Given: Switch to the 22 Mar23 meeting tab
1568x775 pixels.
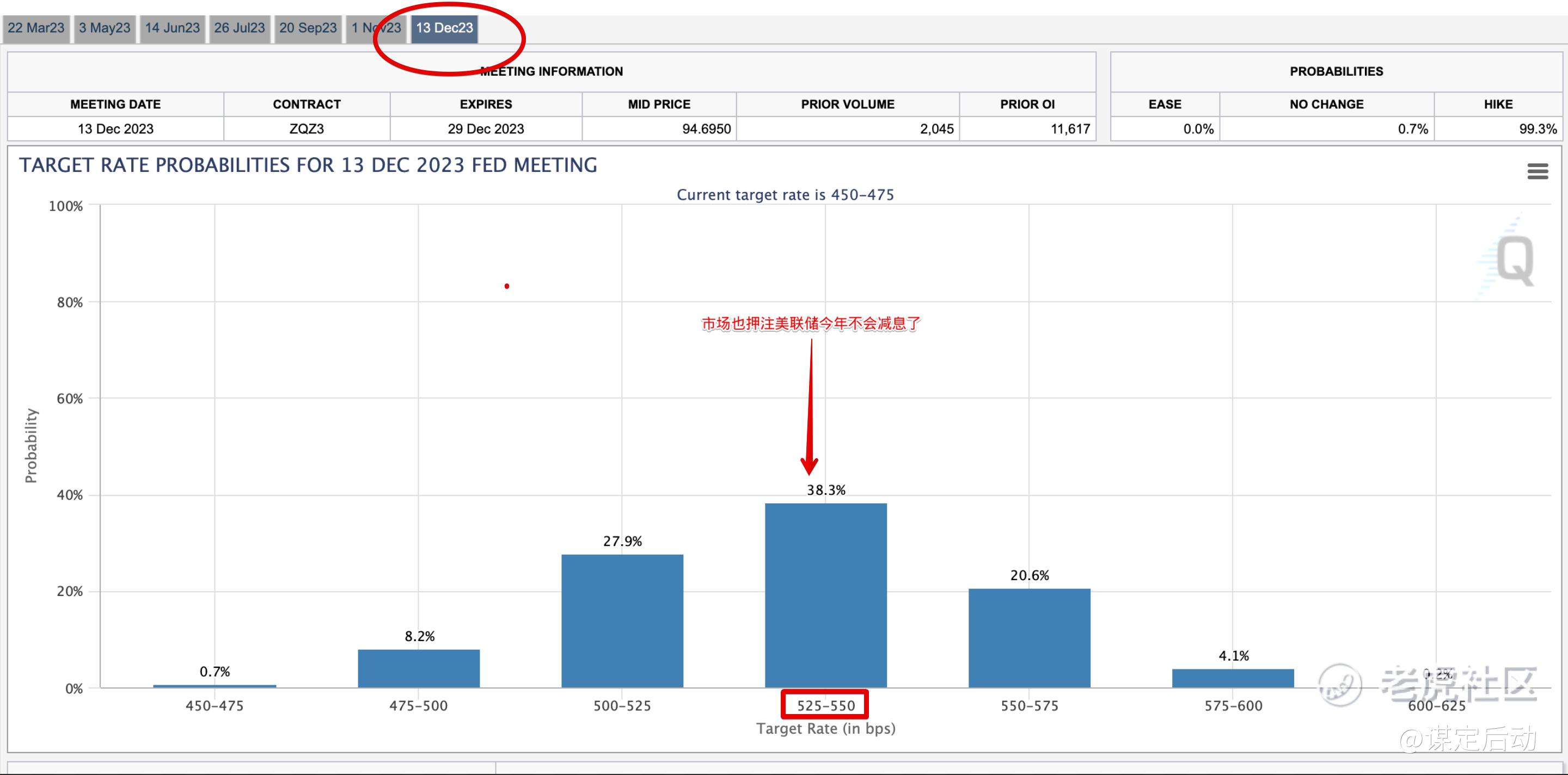Looking at the screenshot, I should click(x=36, y=28).
